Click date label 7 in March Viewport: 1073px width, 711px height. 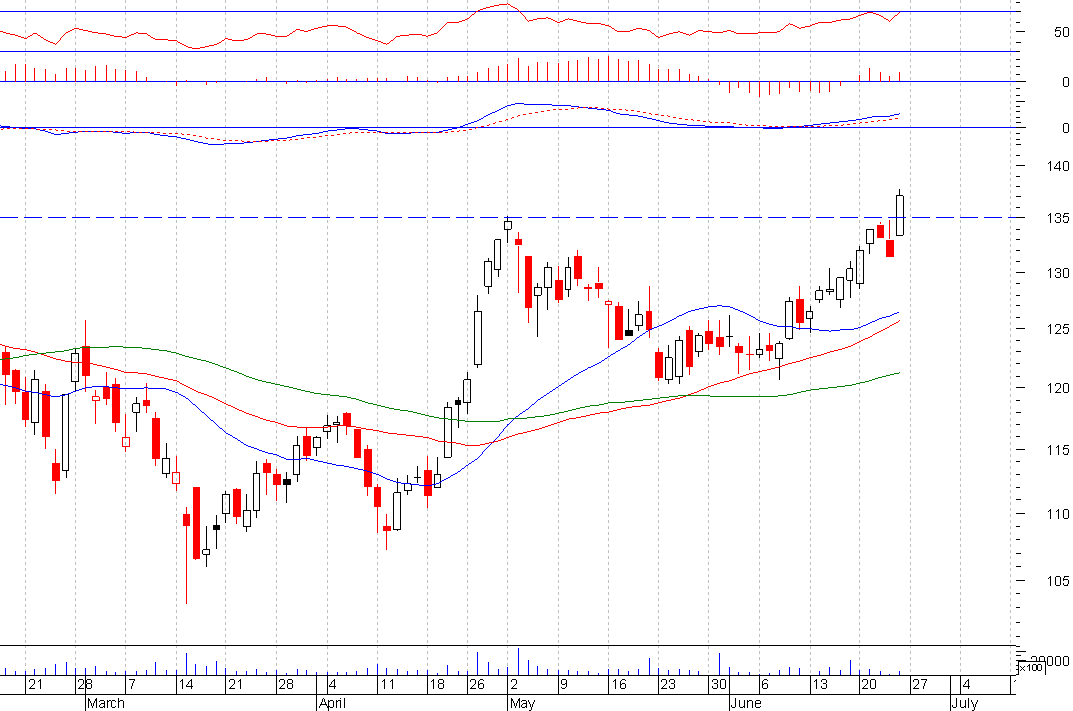click(132, 684)
